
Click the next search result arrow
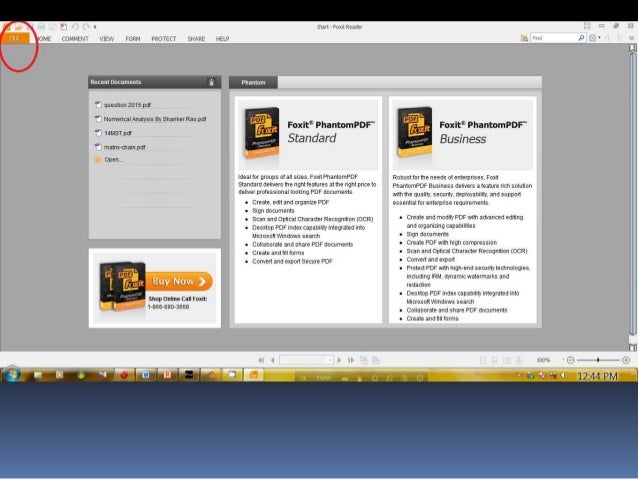tap(620, 38)
